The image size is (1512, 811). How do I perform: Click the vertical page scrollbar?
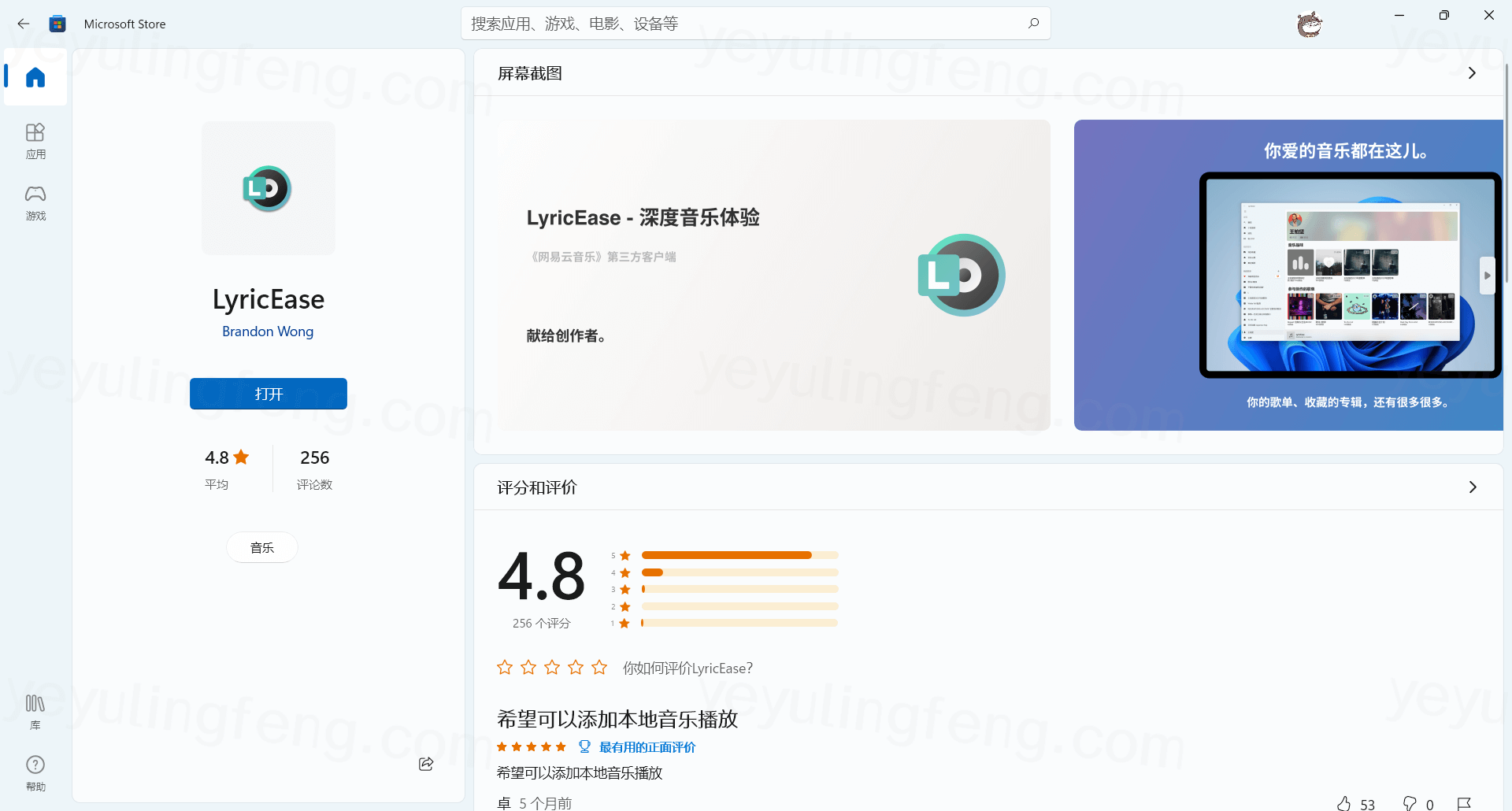point(1506,173)
